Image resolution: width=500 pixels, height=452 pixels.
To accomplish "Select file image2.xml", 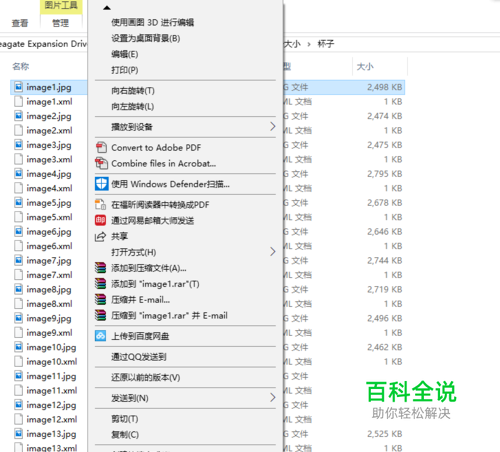I will 49,130.
